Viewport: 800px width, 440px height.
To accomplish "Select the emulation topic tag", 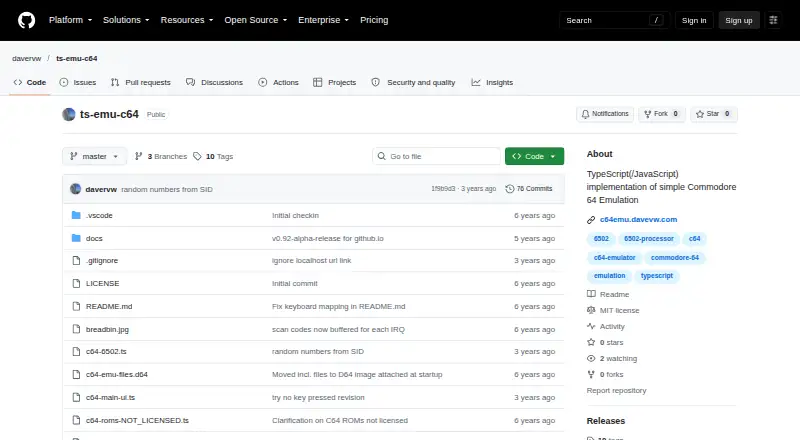I will point(609,276).
